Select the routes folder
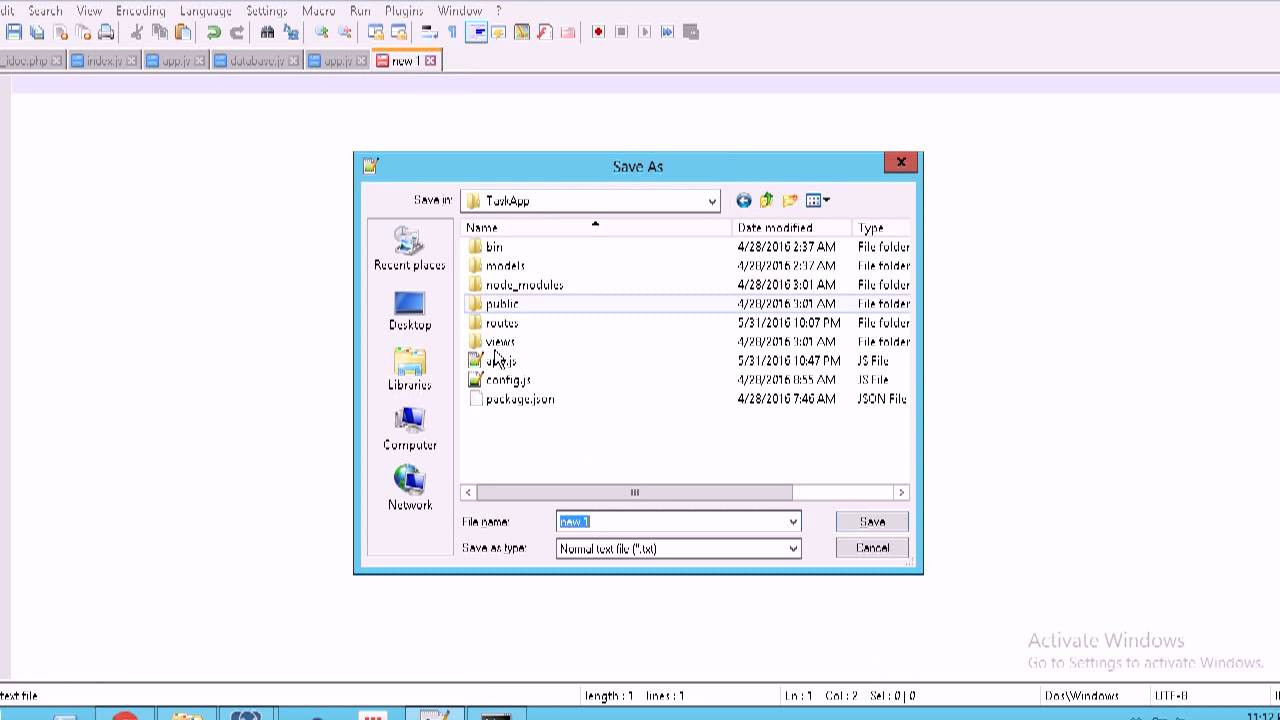Image resolution: width=1280 pixels, height=720 pixels. 501,323
